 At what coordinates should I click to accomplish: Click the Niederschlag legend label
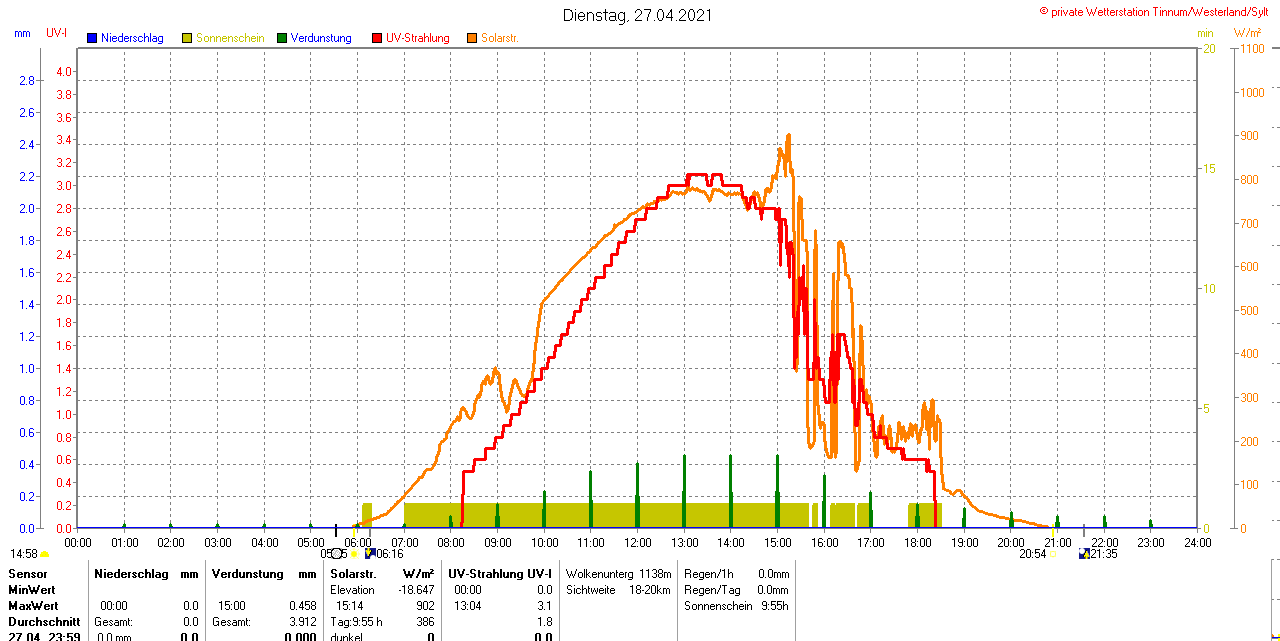[132, 38]
